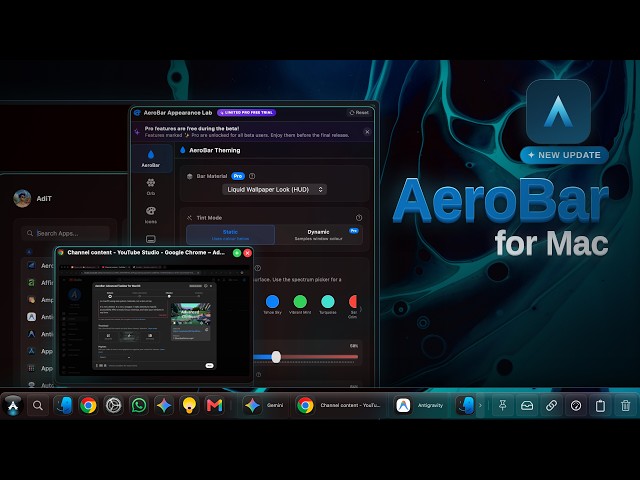640x480 pixels.
Task: Close the Chrome window preview with red button
Action: tap(247, 253)
